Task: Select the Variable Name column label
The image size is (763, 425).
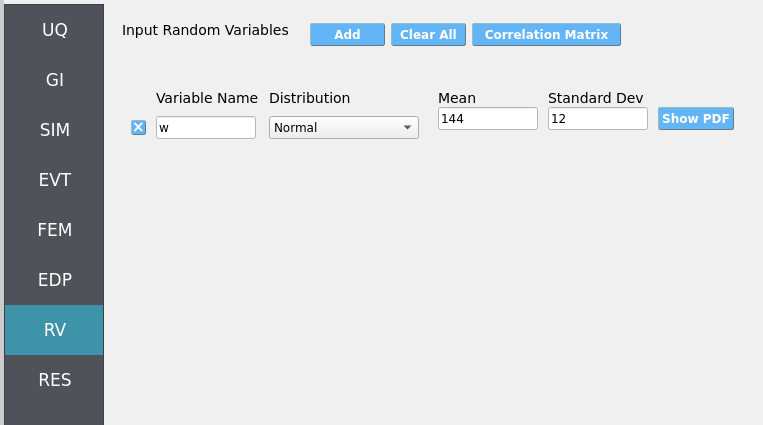Action: 207,98
